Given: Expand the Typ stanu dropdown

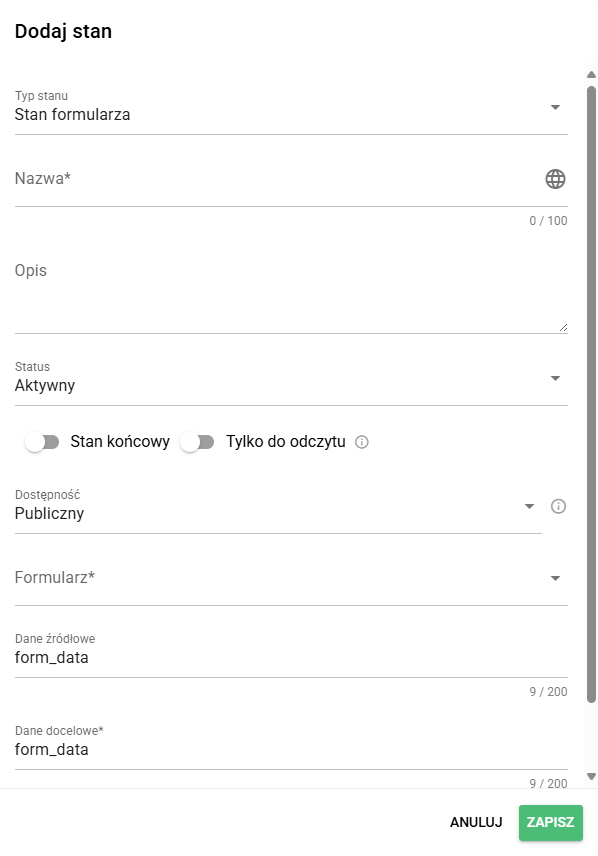Looking at the screenshot, I should 291,108.
